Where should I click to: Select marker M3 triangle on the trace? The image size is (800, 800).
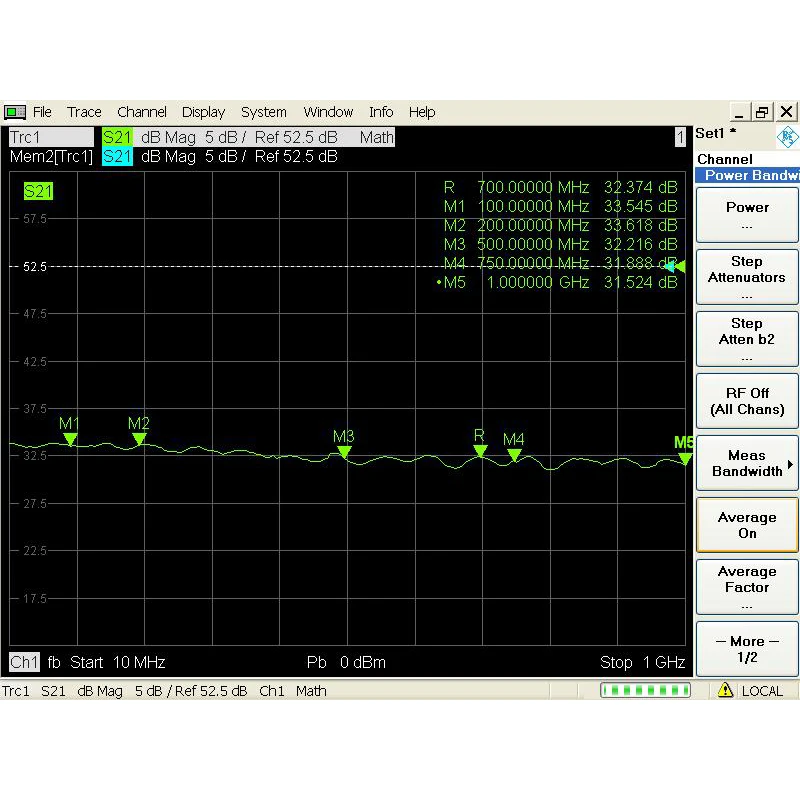point(344,452)
